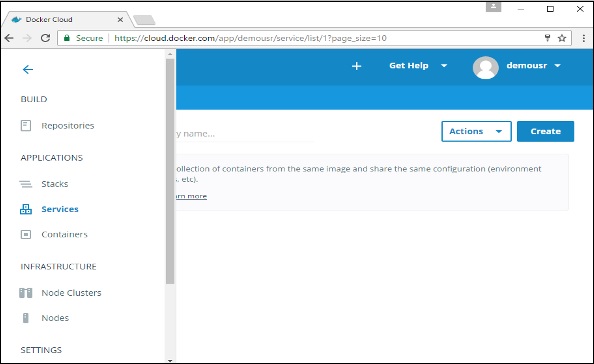Image resolution: width=594 pixels, height=364 pixels.
Task: Expand the Actions dropdown
Action: click(x=476, y=131)
